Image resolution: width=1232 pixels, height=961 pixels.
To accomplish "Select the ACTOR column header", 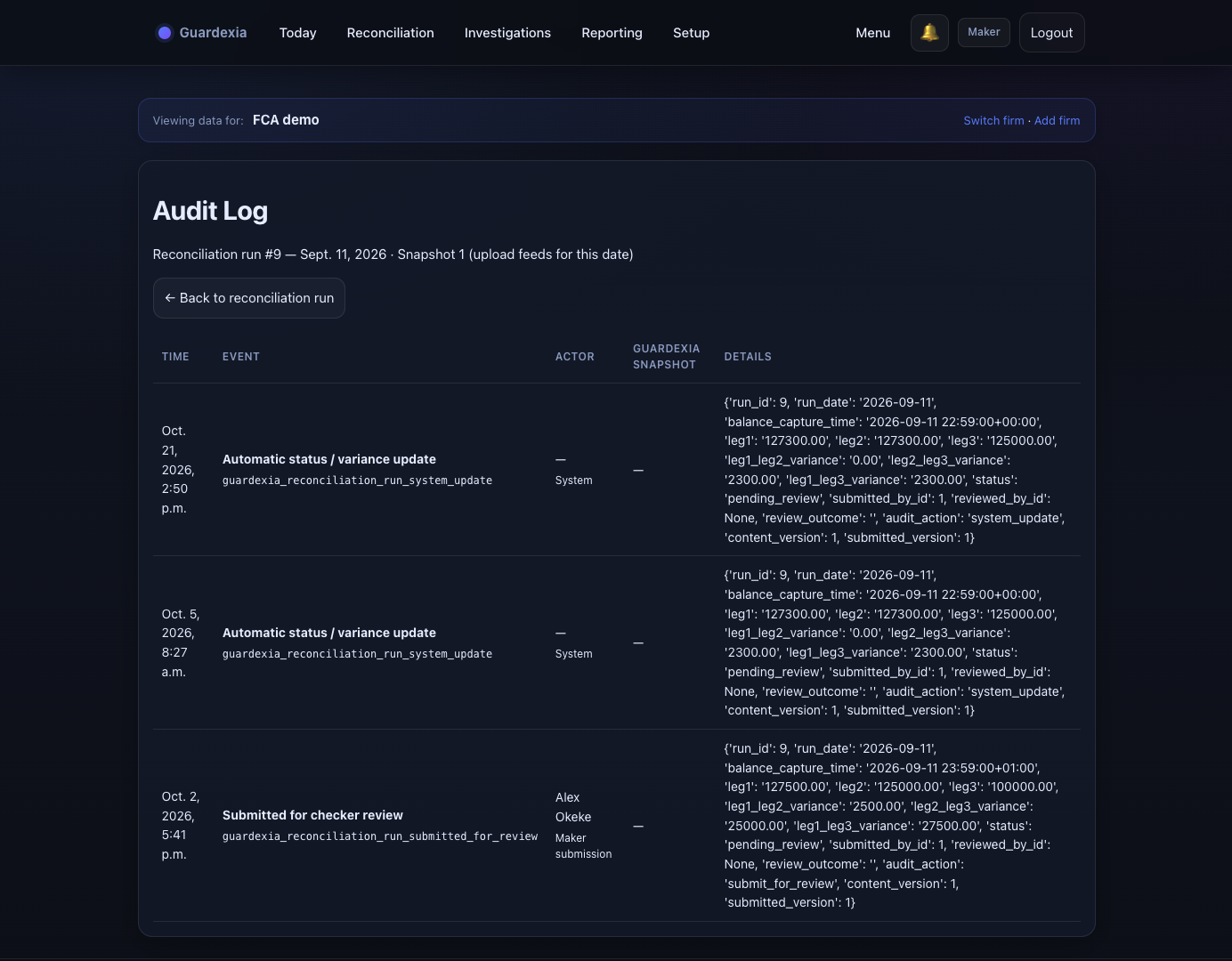I will (x=575, y=357).
